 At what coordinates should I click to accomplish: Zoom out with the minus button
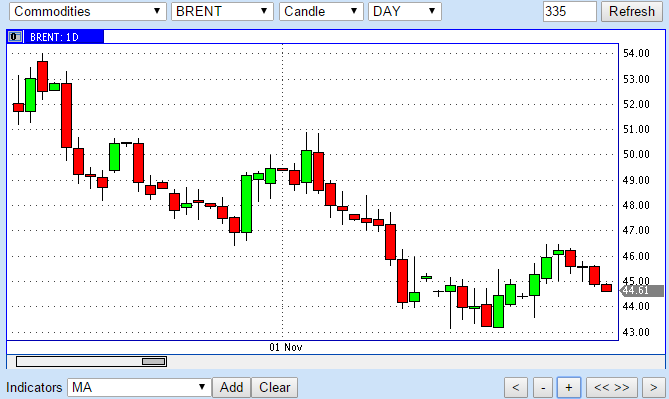[x=543, y=387]
